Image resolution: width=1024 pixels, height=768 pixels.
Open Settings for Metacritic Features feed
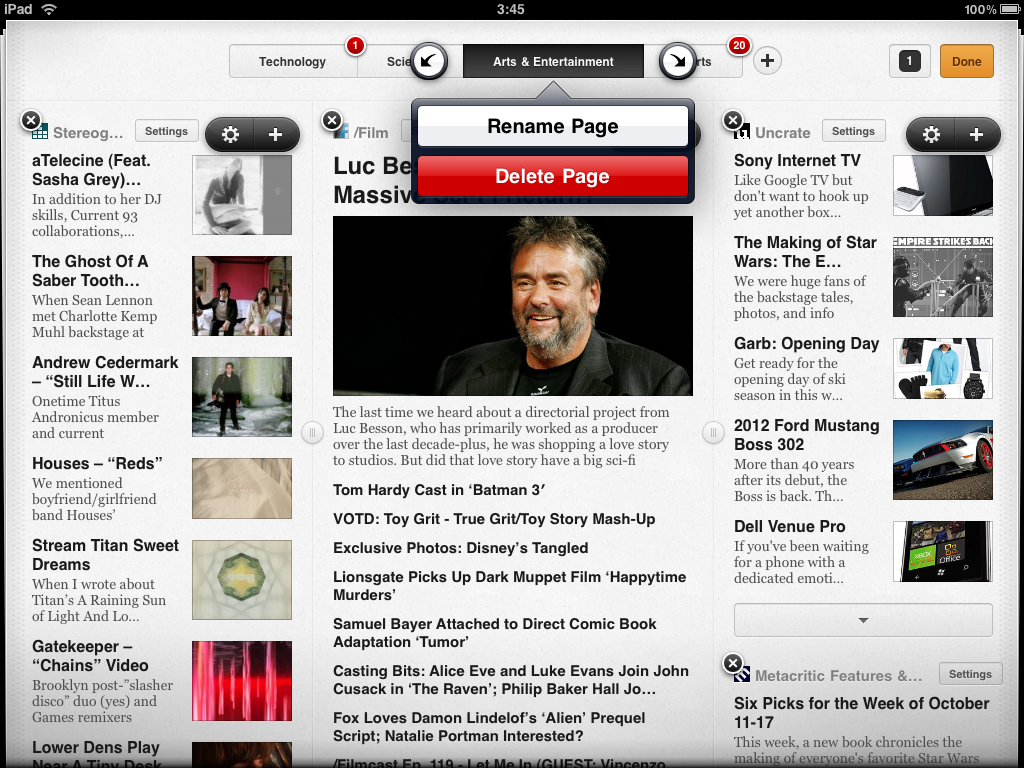970,674
